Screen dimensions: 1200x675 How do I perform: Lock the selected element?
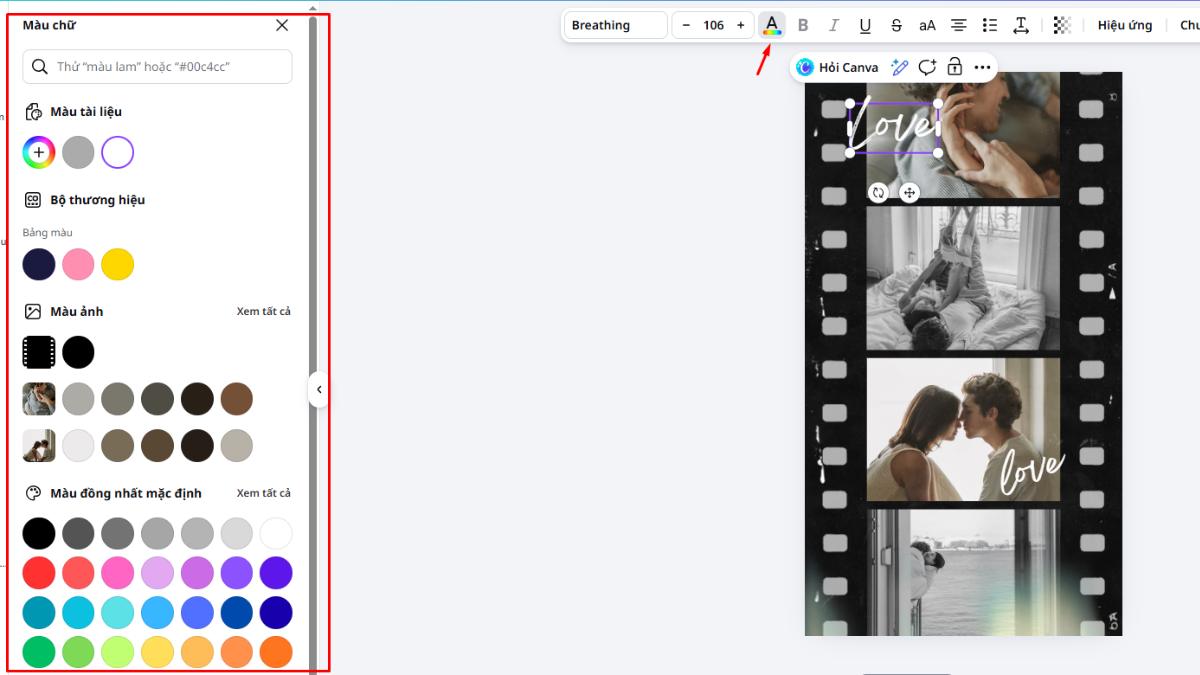(x=954, y=67)
